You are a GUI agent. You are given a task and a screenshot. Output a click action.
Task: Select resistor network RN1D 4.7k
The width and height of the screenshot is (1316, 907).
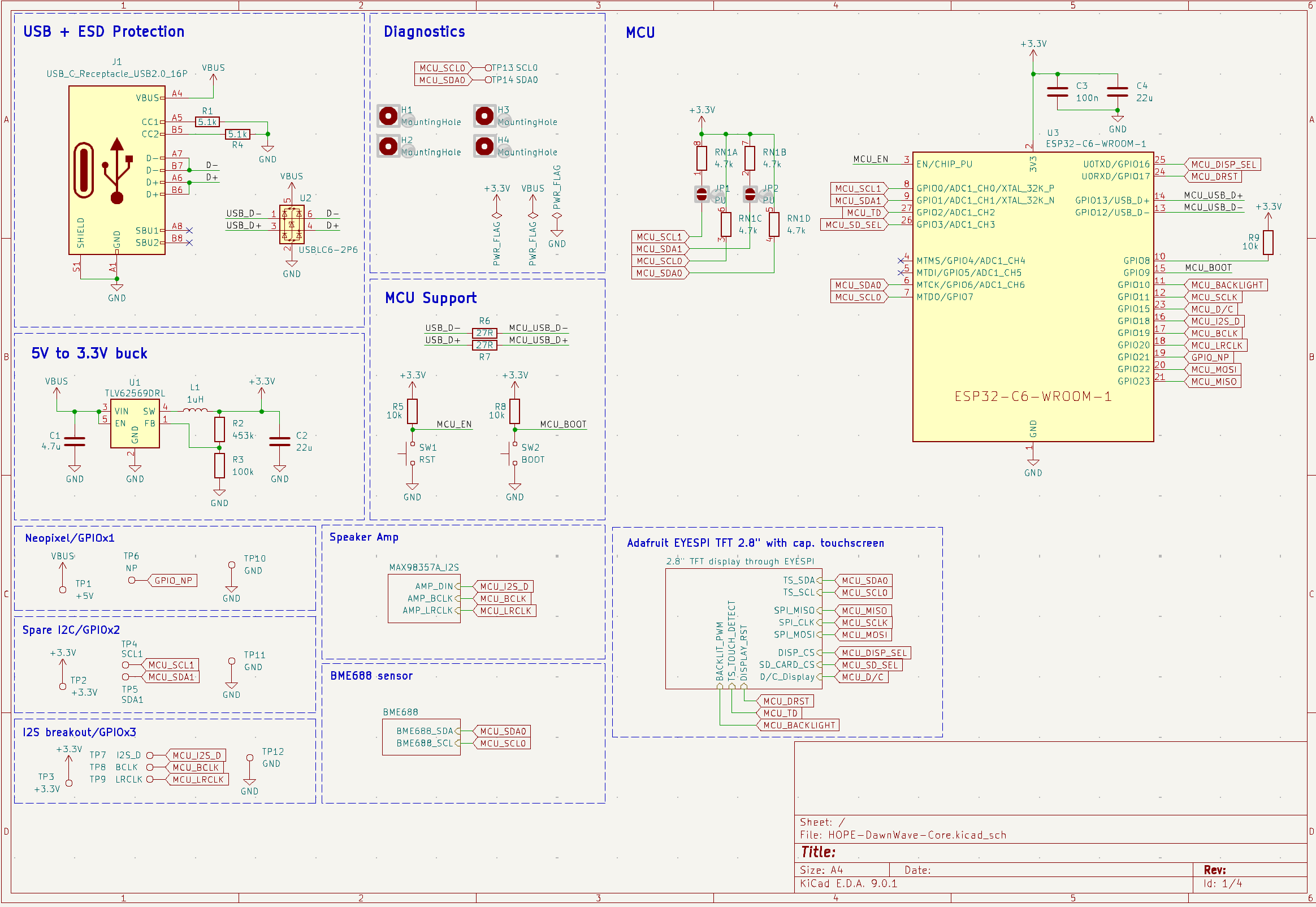tap(774, 224)
